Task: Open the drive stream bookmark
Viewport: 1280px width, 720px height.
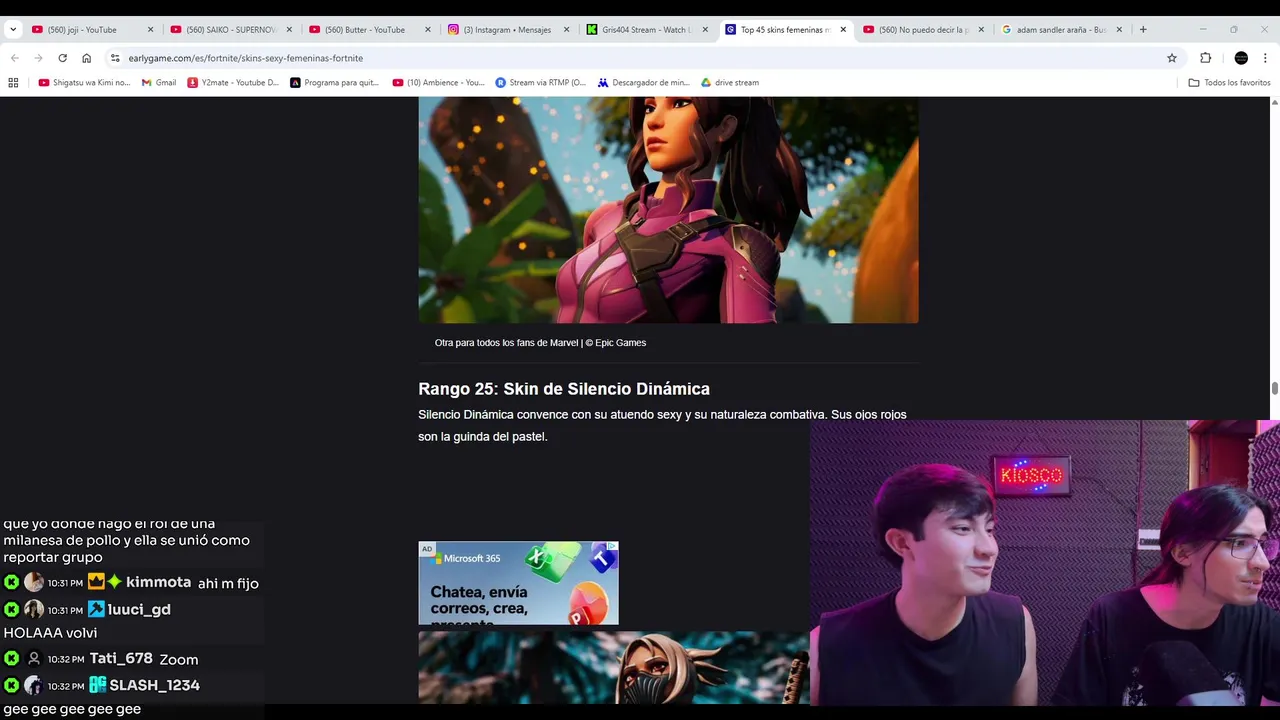Action: coord(730,83)
